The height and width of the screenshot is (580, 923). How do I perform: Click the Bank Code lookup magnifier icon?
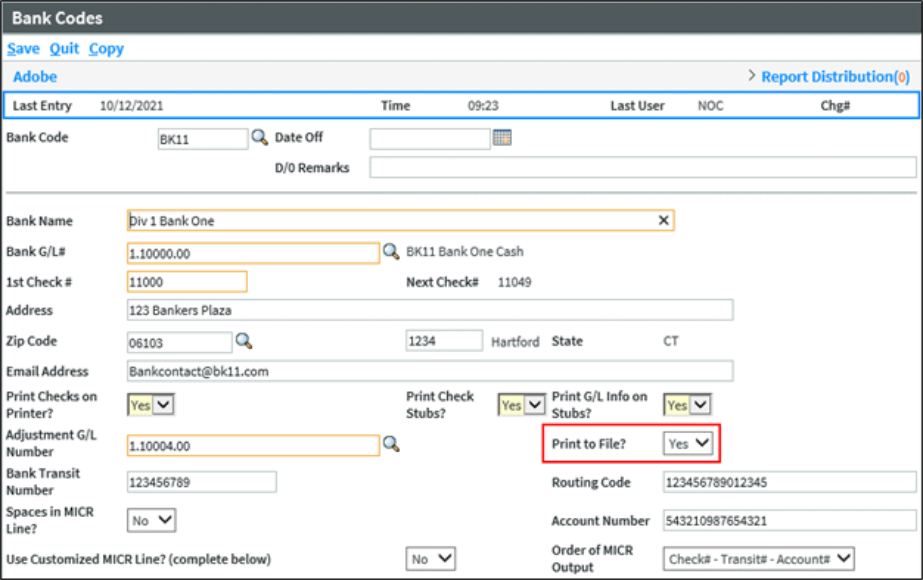pos(259,138)
